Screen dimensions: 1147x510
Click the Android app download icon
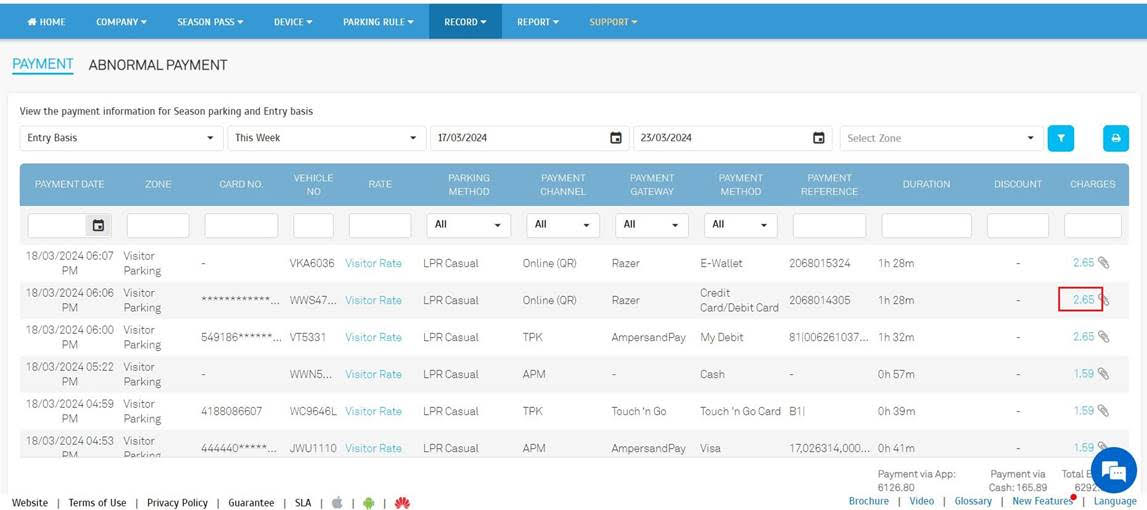tap(369, 503)
